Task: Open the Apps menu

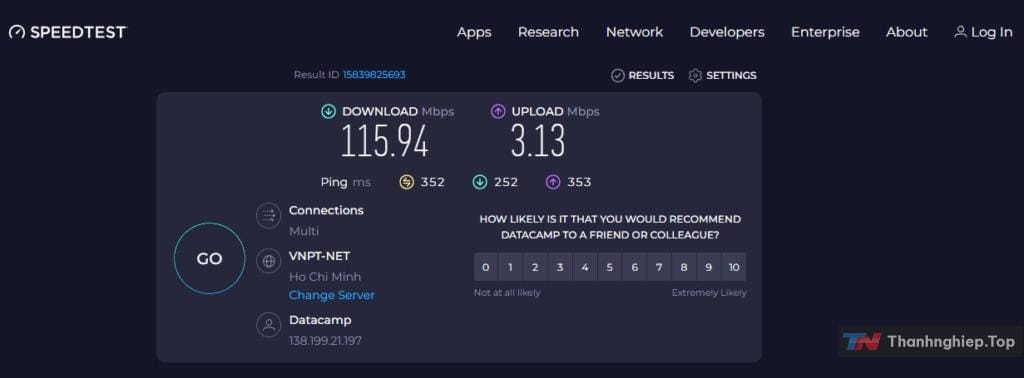Action: pyautogui.click(x=474, y=32)
